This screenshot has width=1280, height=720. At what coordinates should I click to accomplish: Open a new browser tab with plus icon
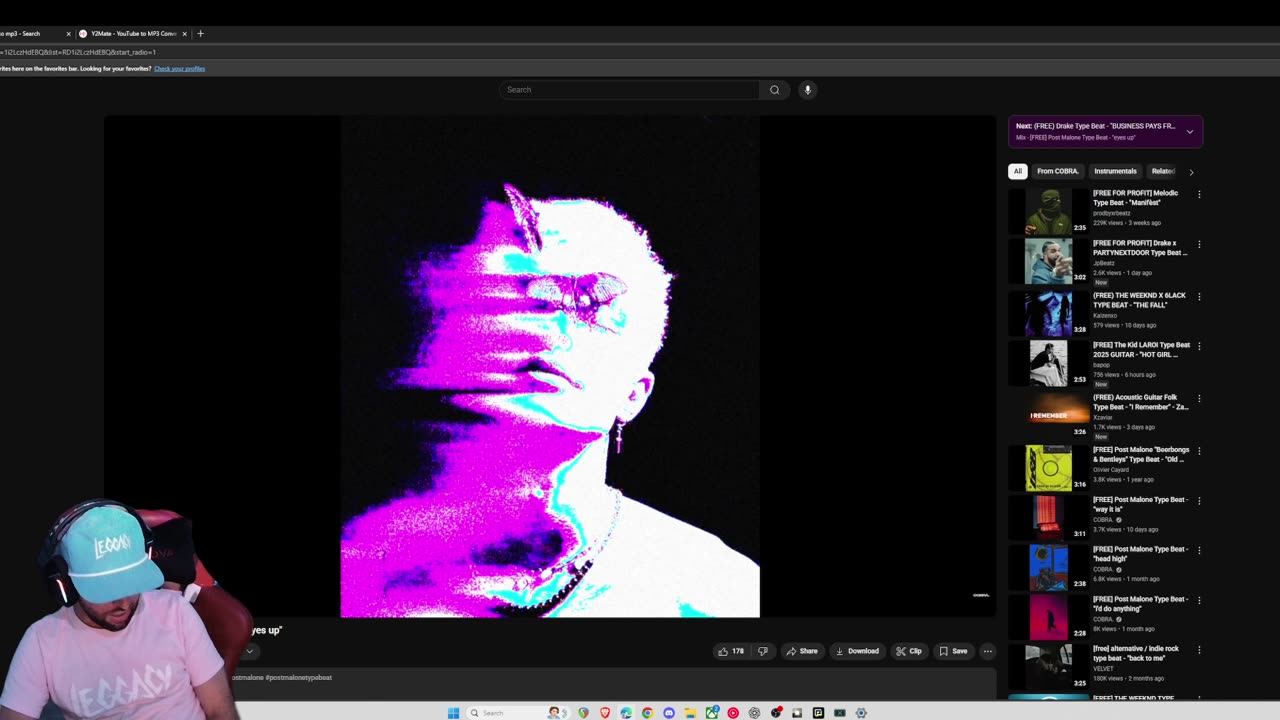pyautogui.click(x=200, y=33)
